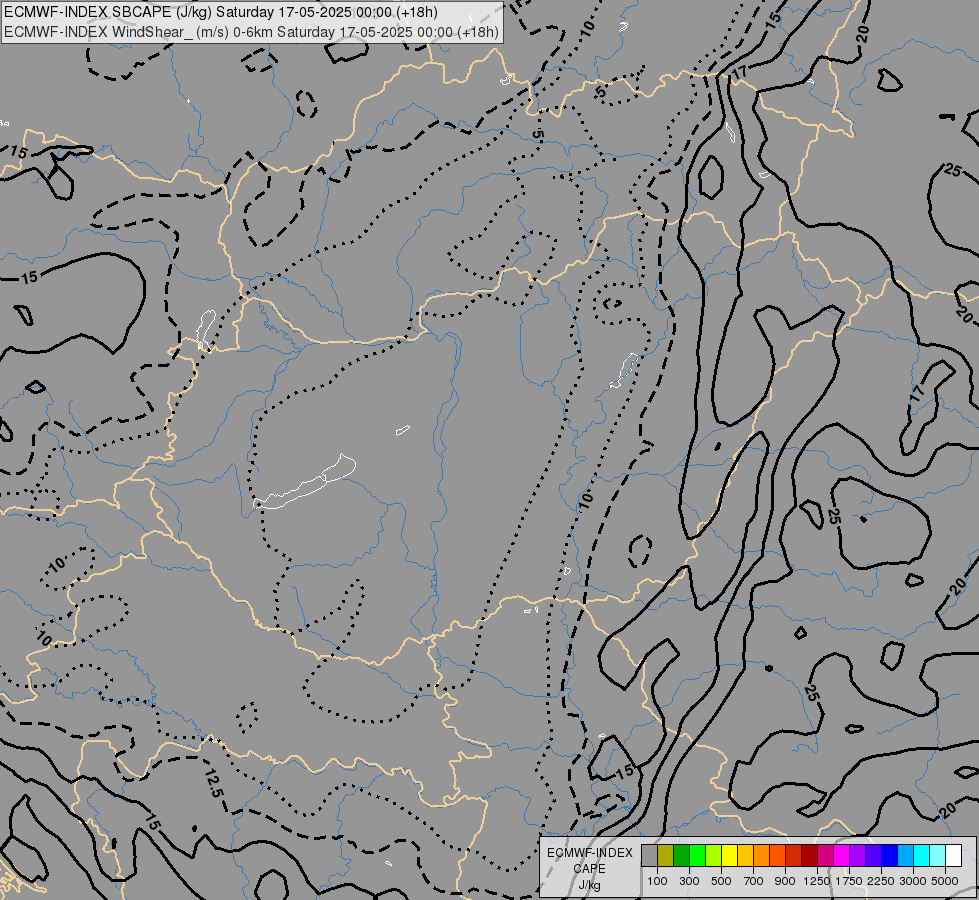Image resolution: width=979 pixels, height=900 pixels.
Task: Select the orange swatch above 700 tick
Action: point(762,855)
